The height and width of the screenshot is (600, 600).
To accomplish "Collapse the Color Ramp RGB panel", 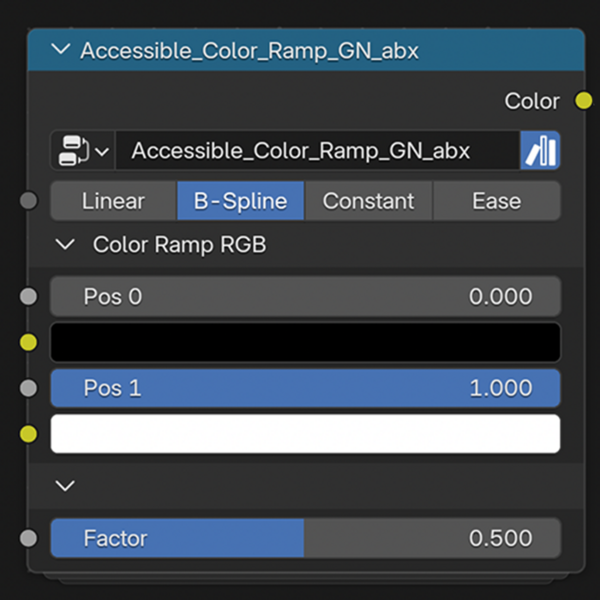I will (66, 244).
